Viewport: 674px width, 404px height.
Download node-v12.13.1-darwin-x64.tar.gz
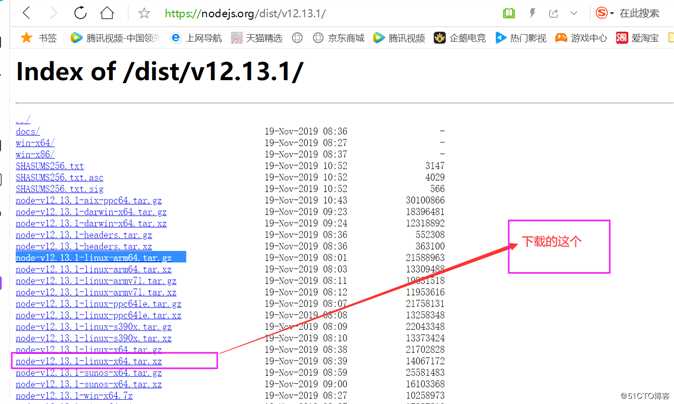tap(91, 212)
